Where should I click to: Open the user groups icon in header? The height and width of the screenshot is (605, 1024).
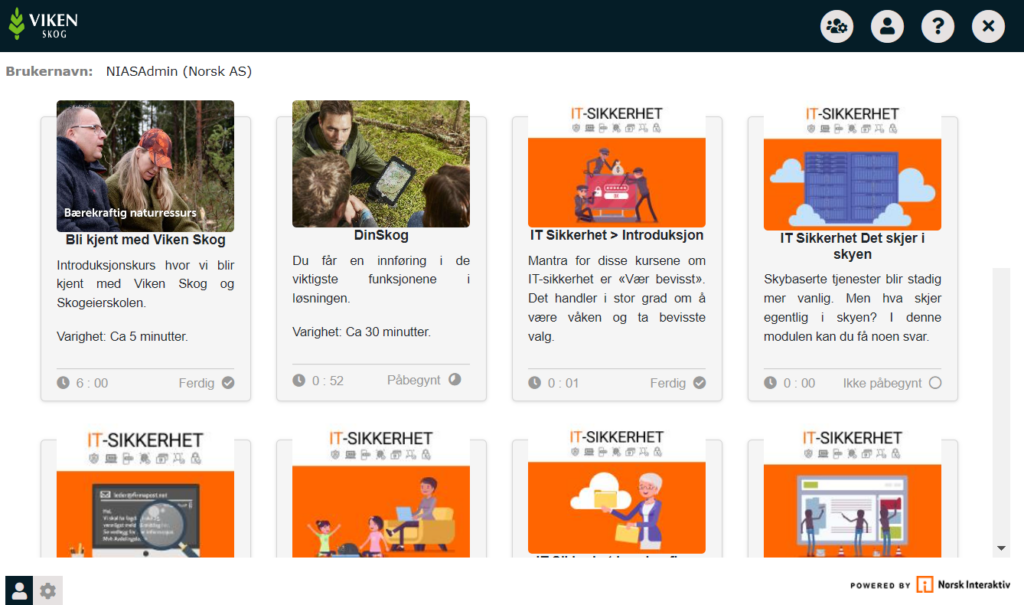click(837, 26)
